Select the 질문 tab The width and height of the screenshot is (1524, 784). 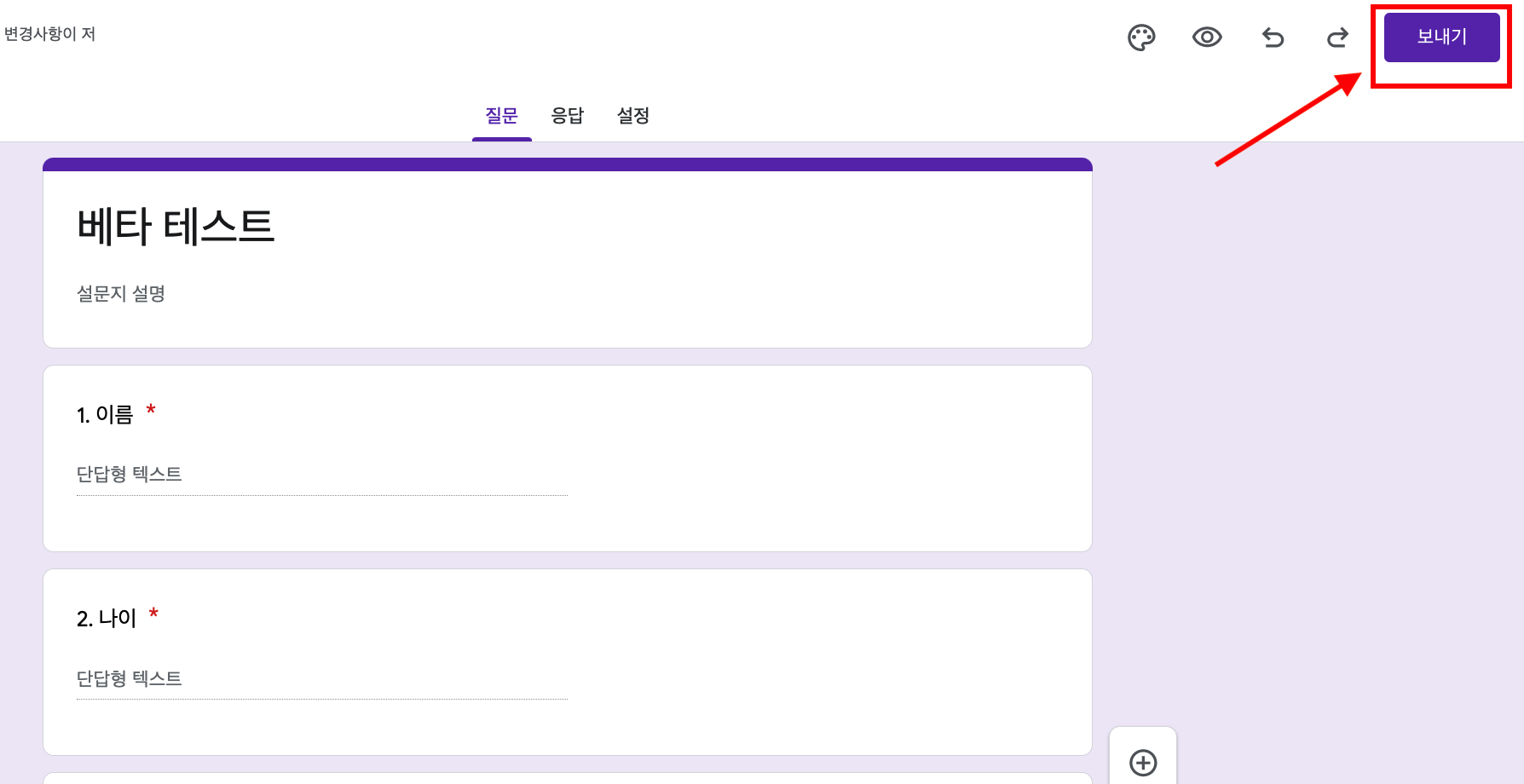[501, 116]
